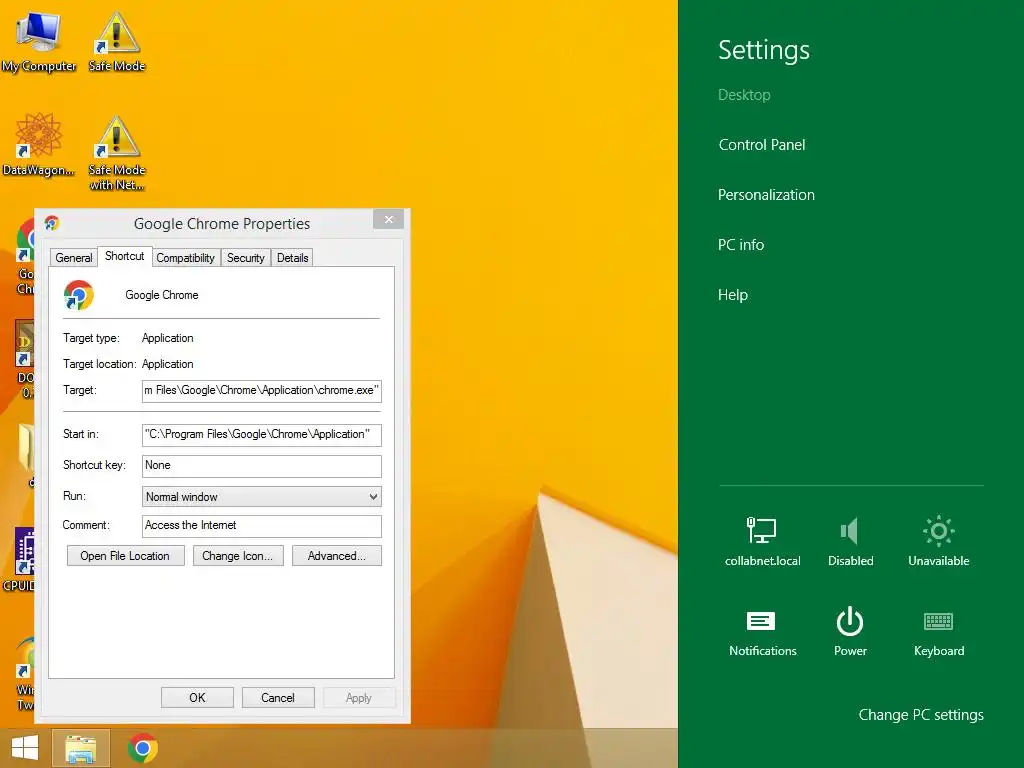Open the Power options icon

(x=850, y=632)
